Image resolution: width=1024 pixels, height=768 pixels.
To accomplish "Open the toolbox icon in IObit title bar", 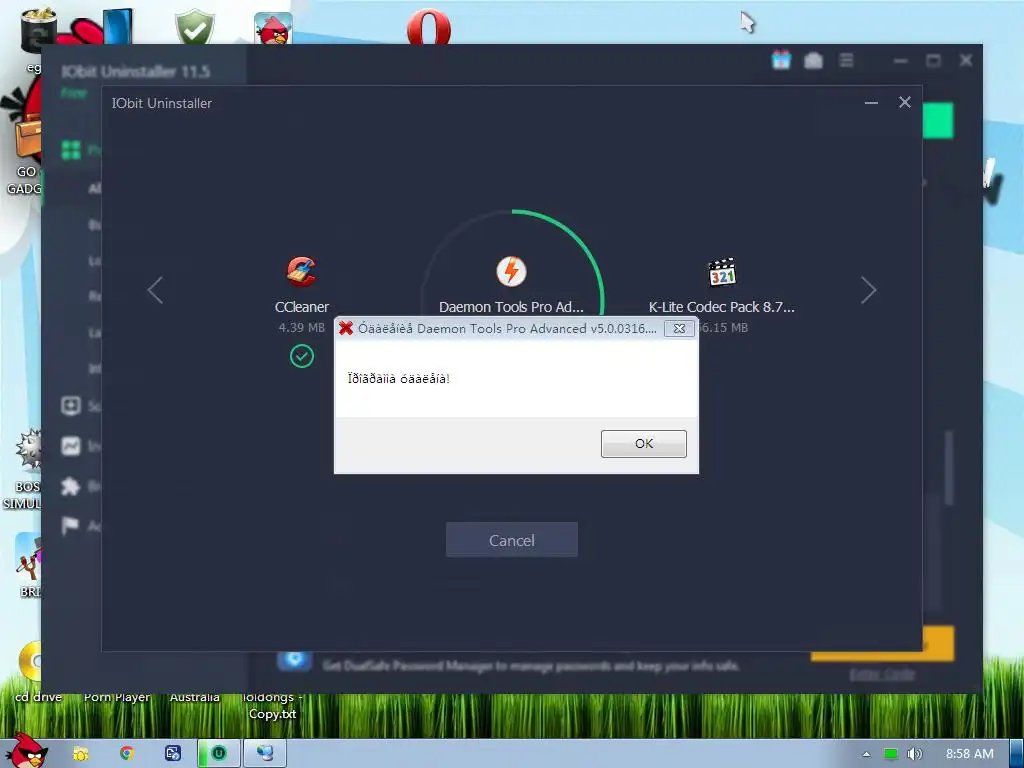I will click(813, 61).
